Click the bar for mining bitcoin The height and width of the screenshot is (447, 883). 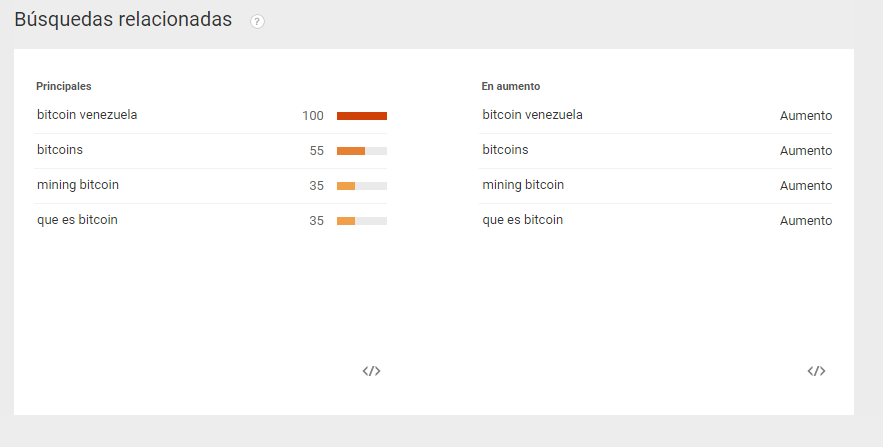[346, 186]
